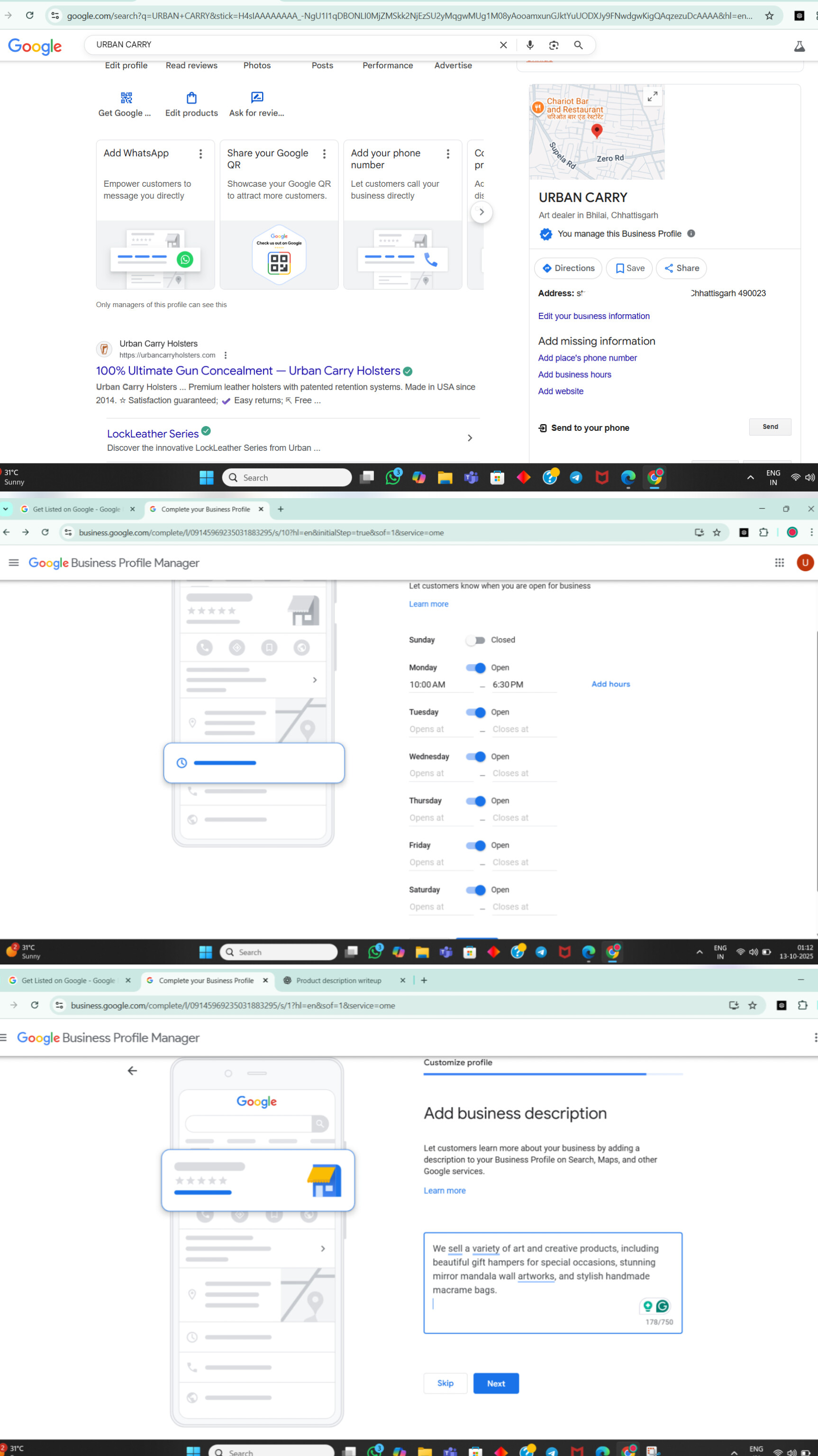Expand the LockLeather Series result chevron
This screenshot has height=1456, width=818.
[469, 438]
